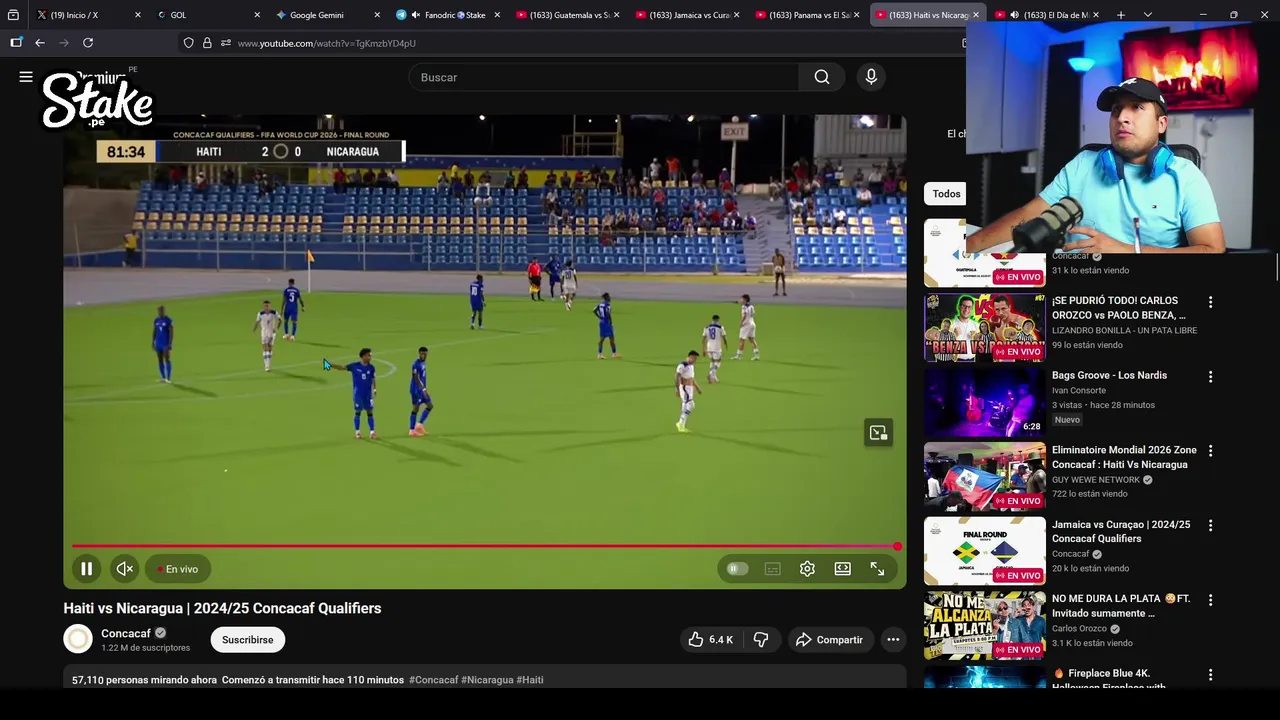
Task: Open the site permissions icon in address bar
Action: point(226,43)
